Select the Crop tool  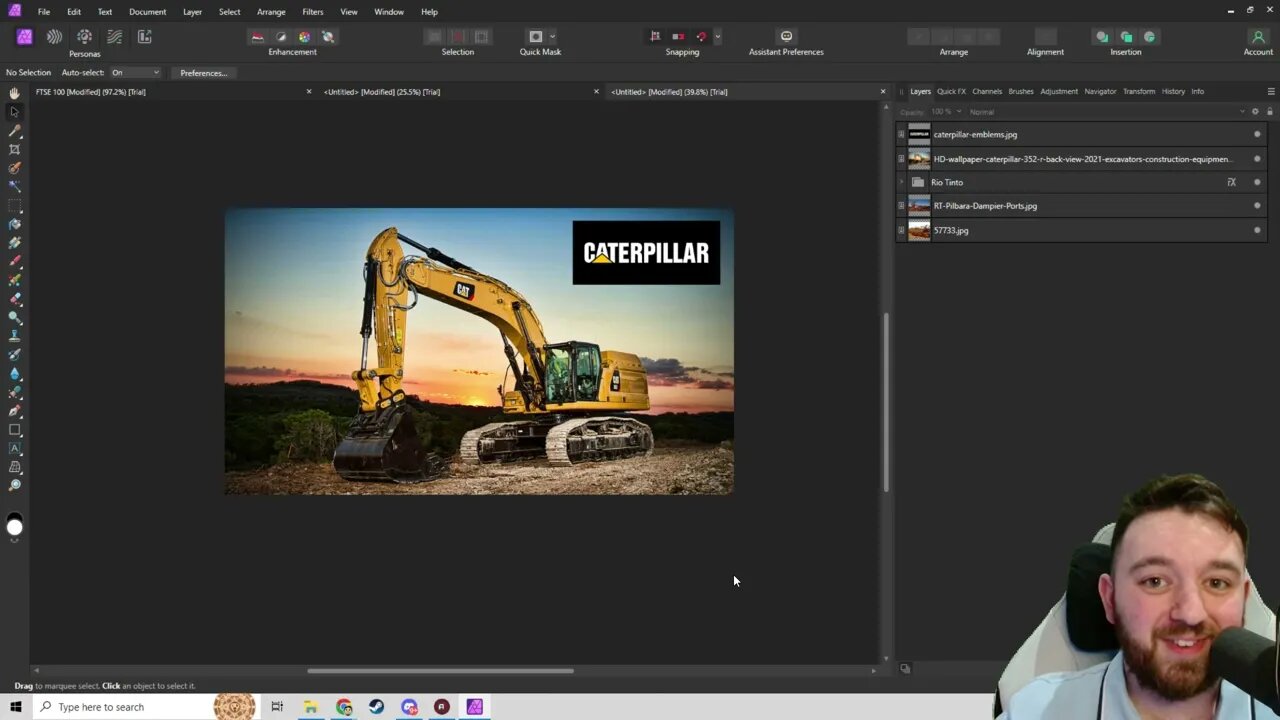click(x=14, y=149)
